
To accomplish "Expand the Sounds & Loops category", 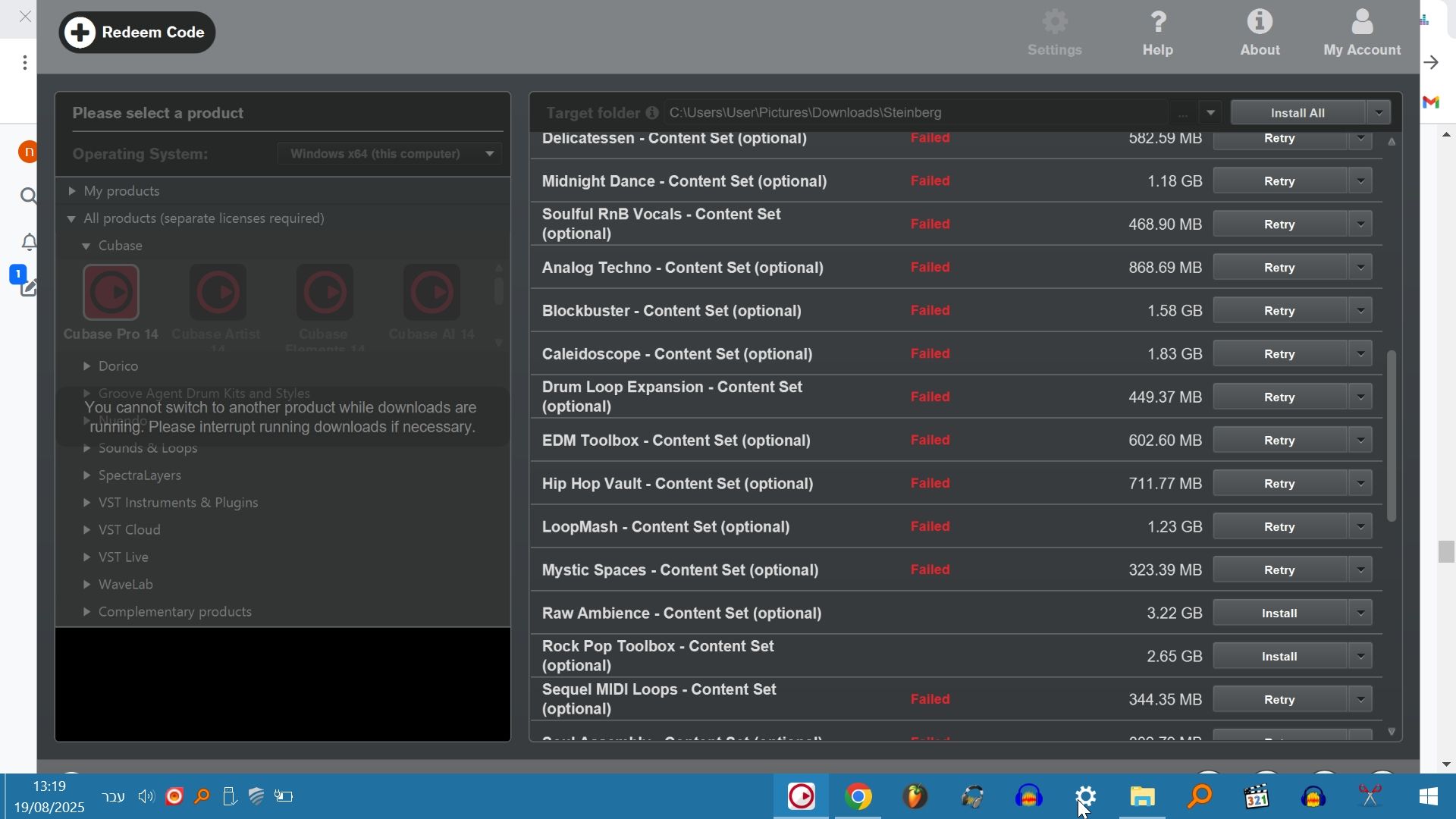I will 86,448.
